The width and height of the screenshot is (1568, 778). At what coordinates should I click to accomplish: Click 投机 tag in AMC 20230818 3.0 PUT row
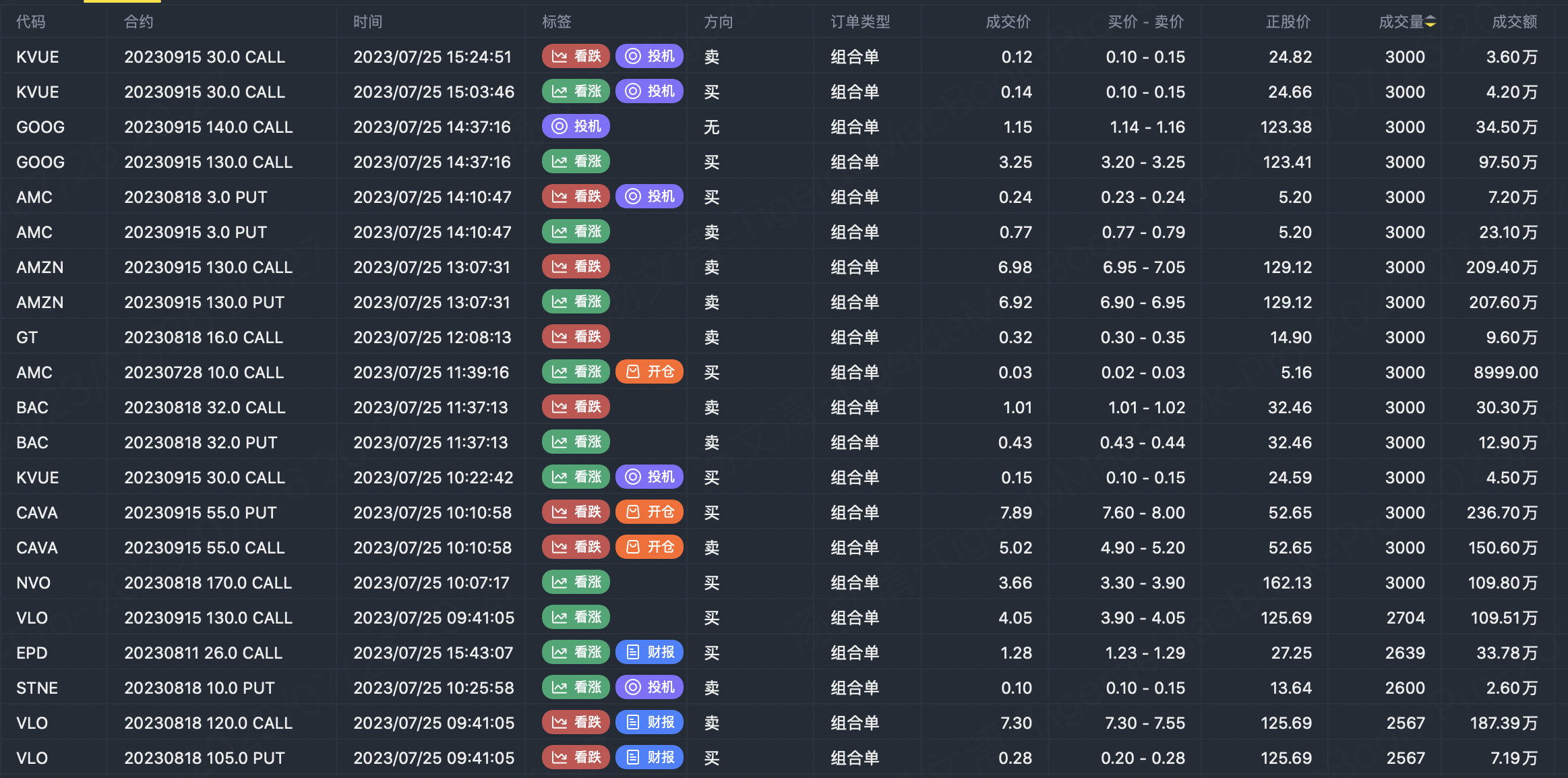tap(649, 196)
